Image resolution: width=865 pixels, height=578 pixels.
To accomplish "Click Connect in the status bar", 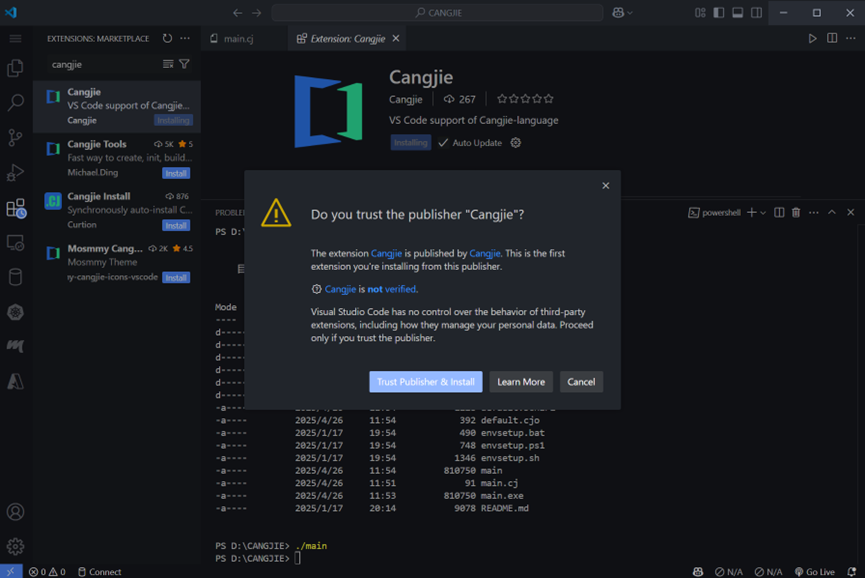I will 99,572.
